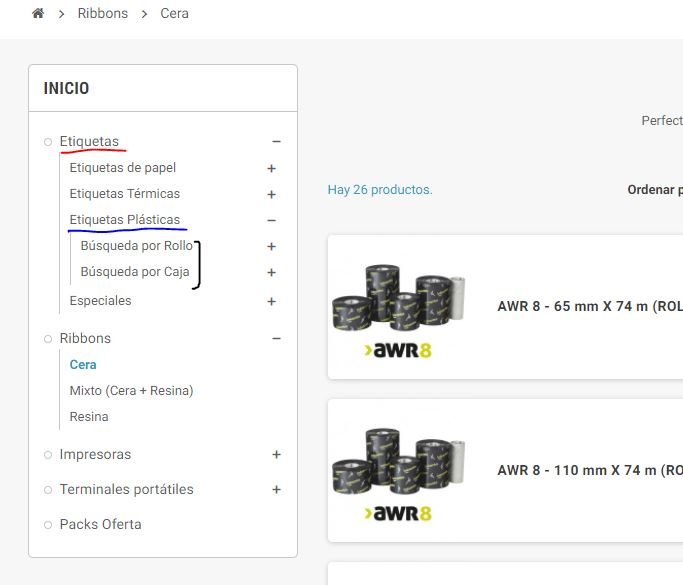Click 'Ordenar' sort label
Image resolution: width=683 pixels, height=585 pixels.
(651, 190)
